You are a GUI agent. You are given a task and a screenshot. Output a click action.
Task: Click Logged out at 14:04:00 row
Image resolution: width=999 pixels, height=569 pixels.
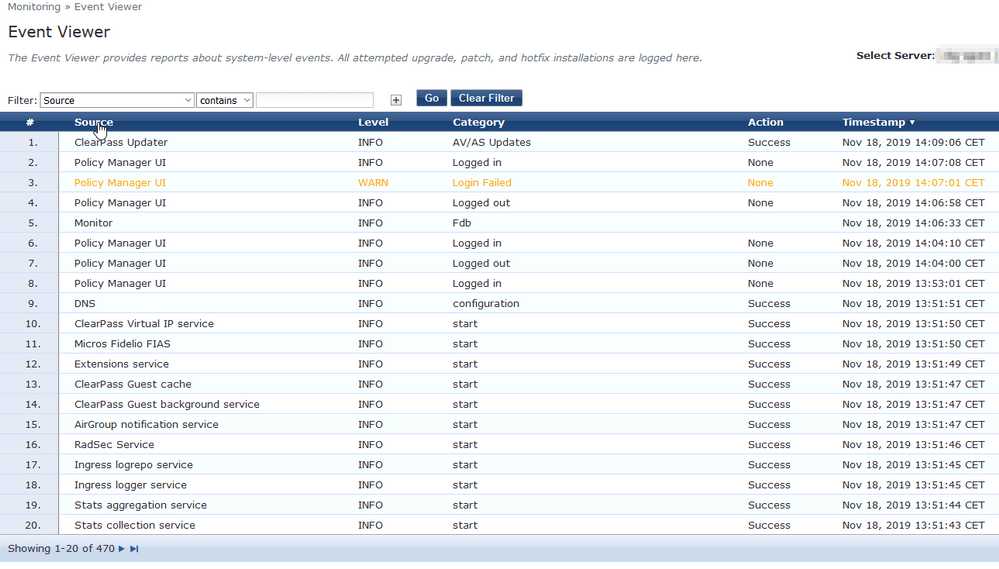481,263
